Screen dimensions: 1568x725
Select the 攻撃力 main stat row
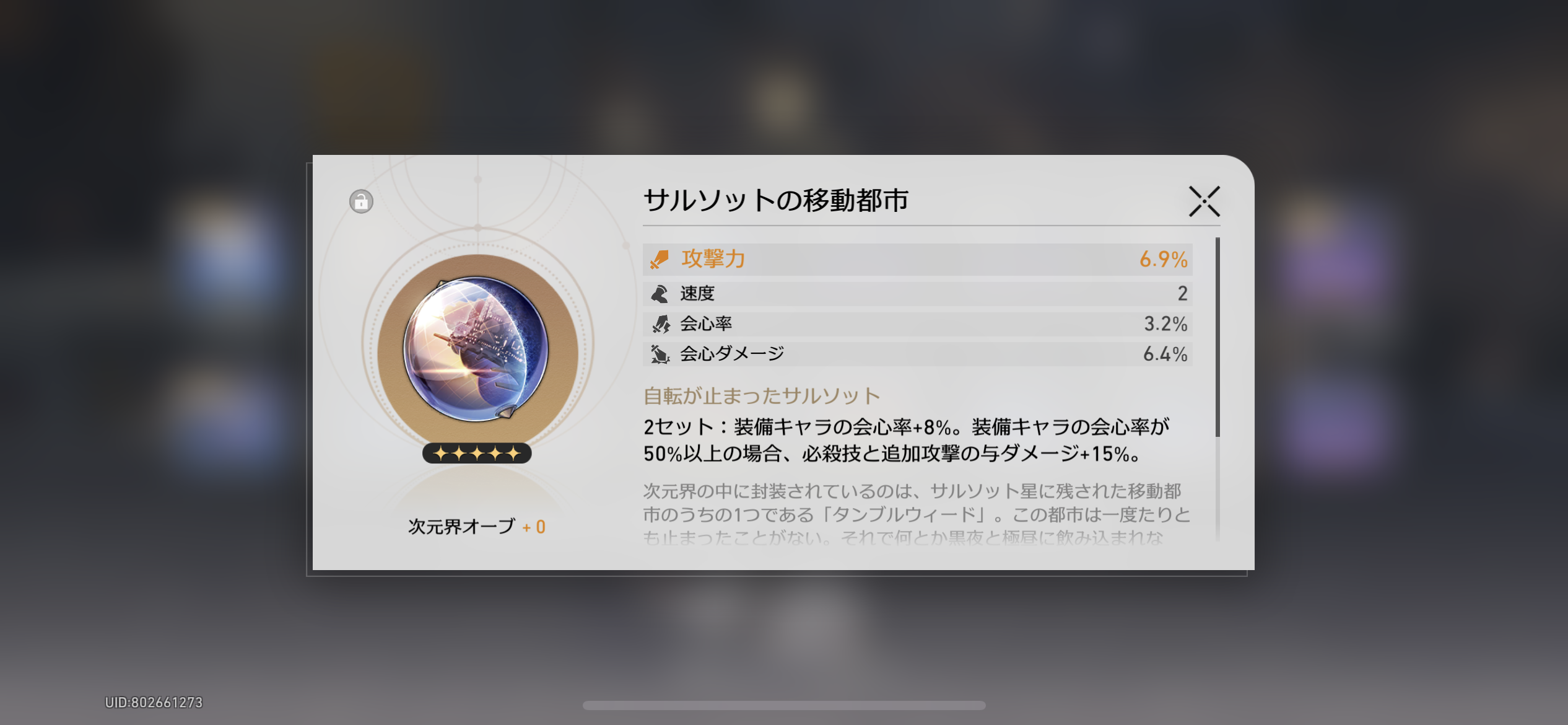click(x=917, y=259)
